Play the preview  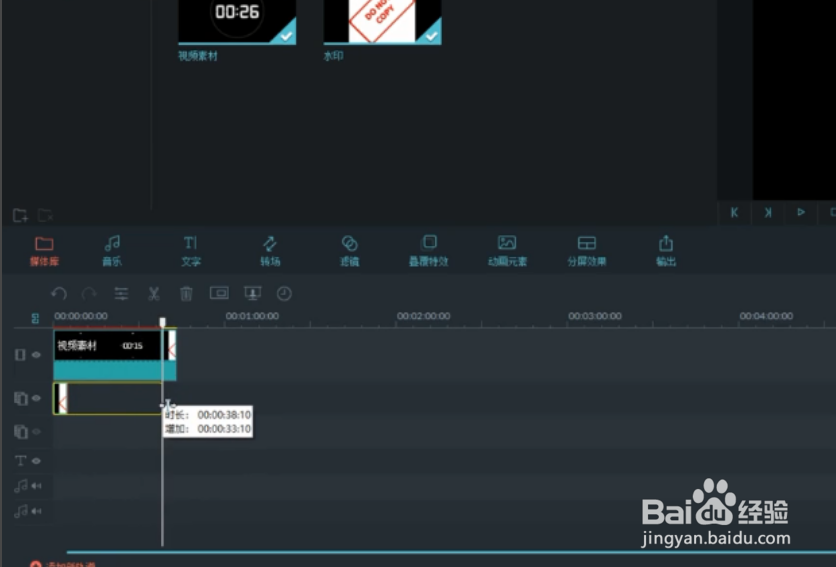(801, 212)
